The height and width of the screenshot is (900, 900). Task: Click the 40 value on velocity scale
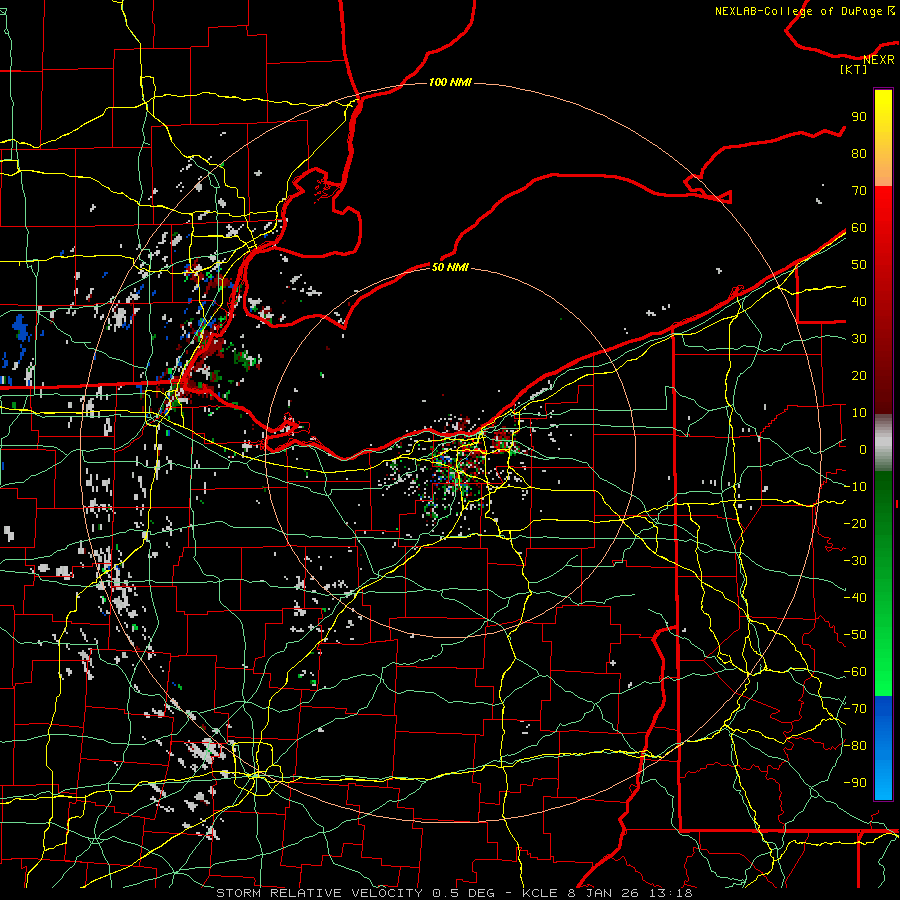(859, 301)
